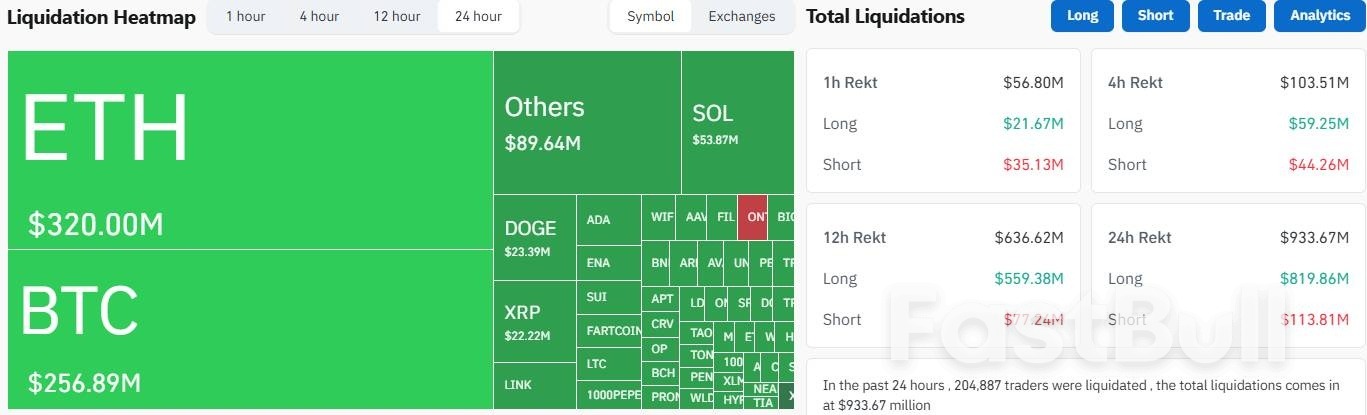Switch heatmap to Exchanges view
Viewport: 1367px width, 415px height.
741,17
